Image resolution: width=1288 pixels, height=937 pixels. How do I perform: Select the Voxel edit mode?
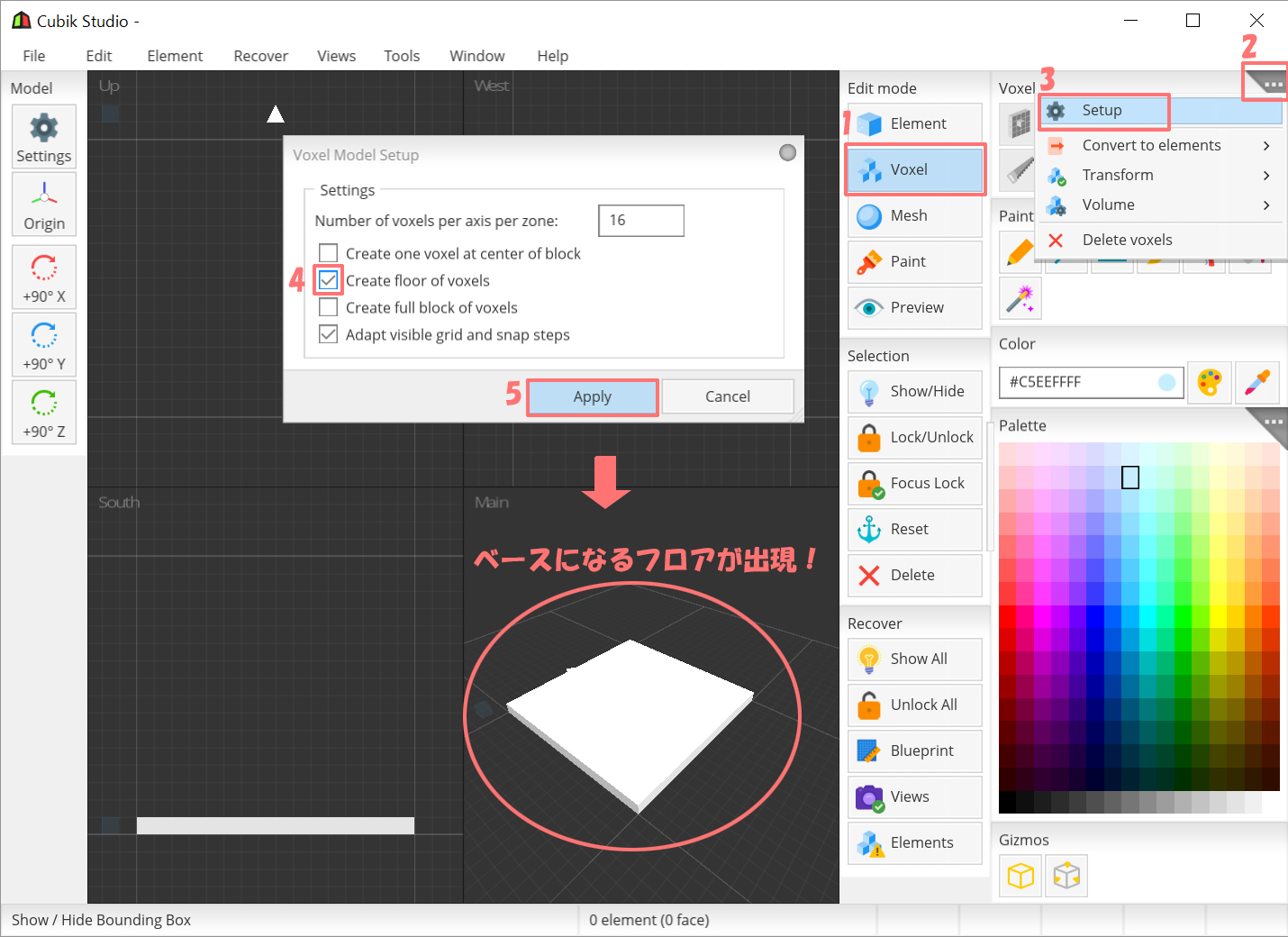tap(914, 169)
